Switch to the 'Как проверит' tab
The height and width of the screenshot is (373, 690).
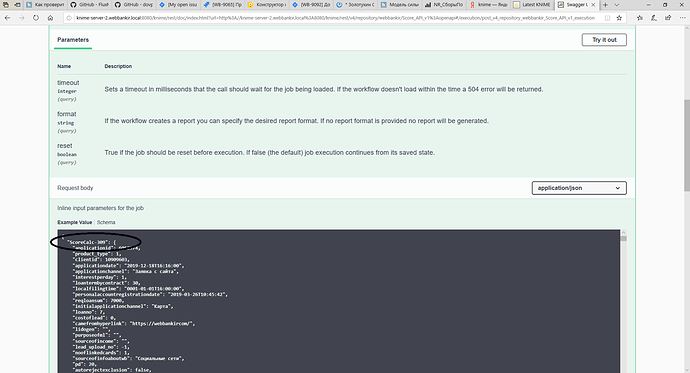coord(45,5)
